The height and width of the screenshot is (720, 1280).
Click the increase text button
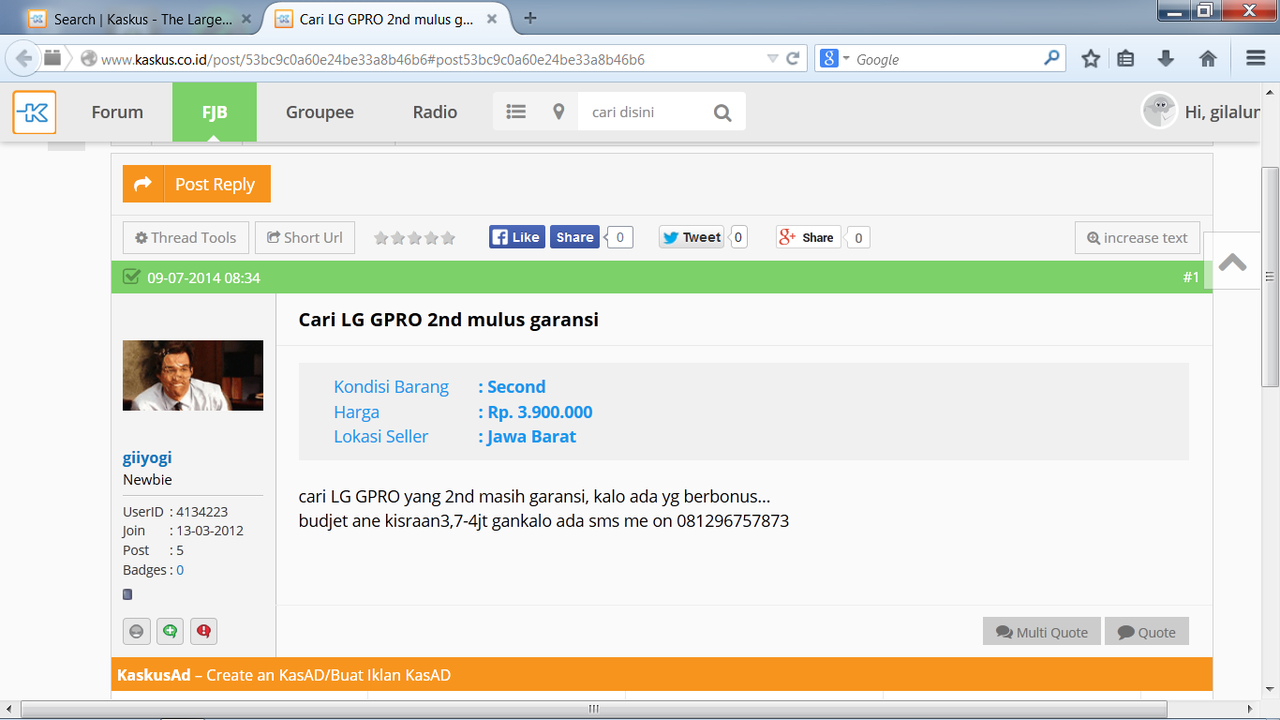[1137, 238]
